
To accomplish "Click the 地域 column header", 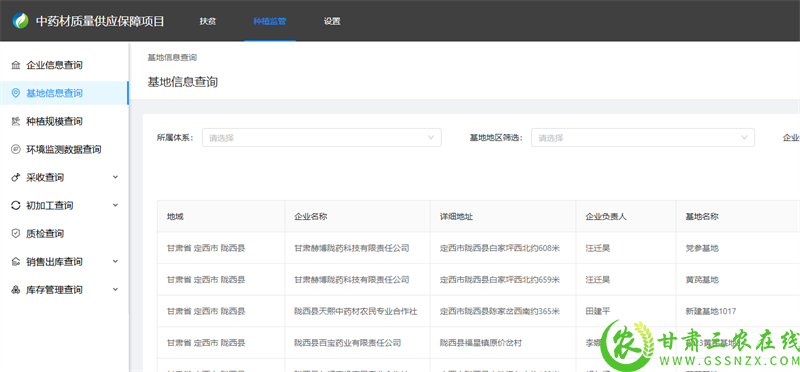I will [x=175, y=216].
